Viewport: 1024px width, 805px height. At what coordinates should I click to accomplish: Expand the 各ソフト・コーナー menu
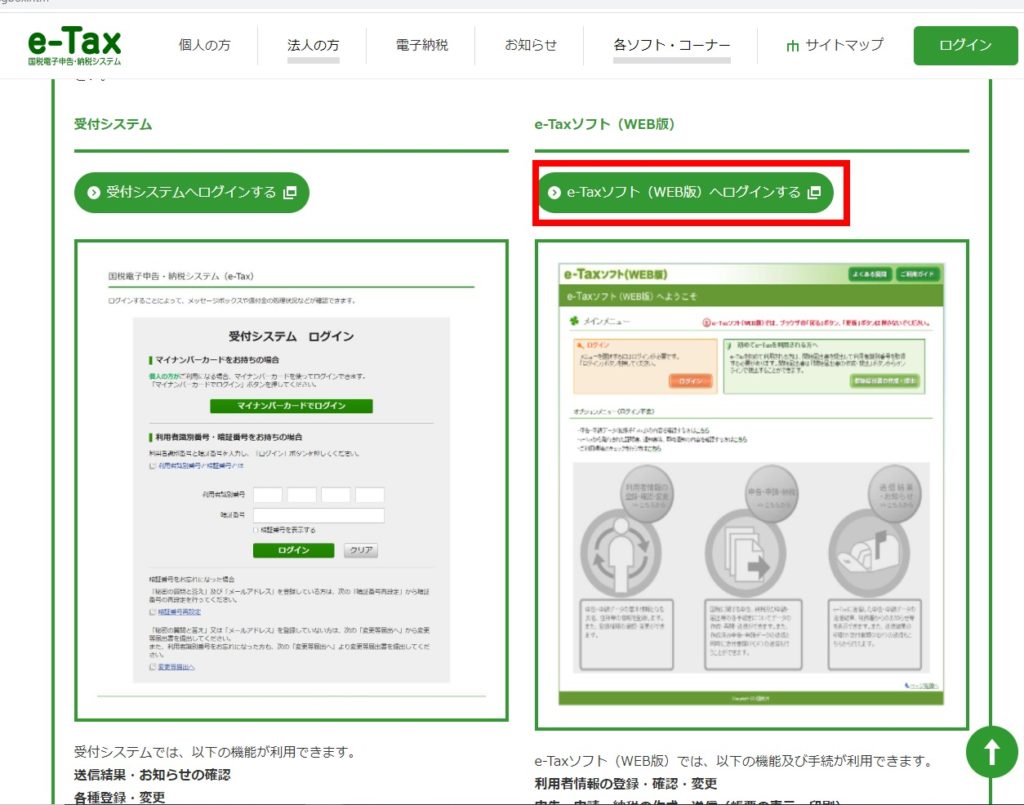671,45
